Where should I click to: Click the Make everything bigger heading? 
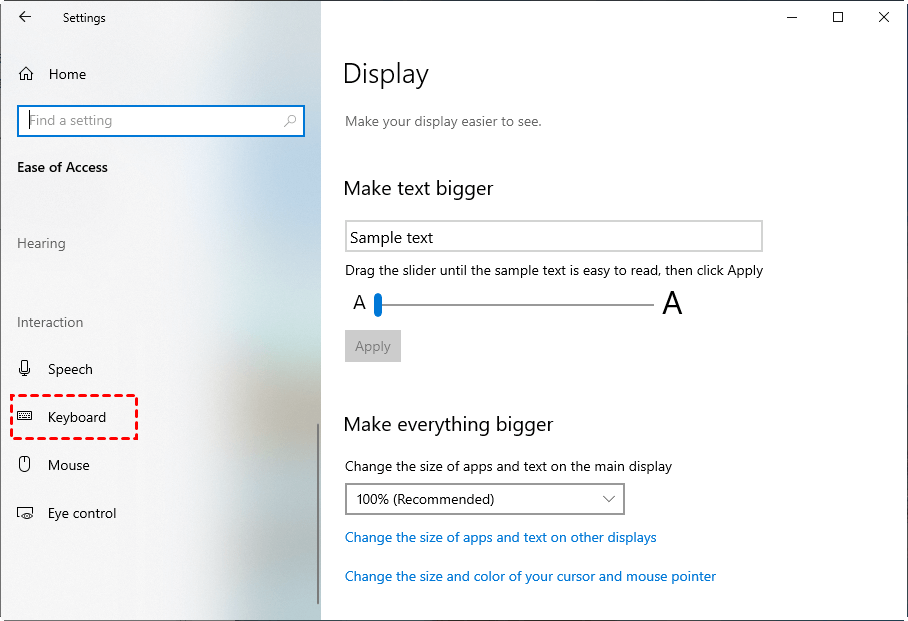(x=448, y=425)
